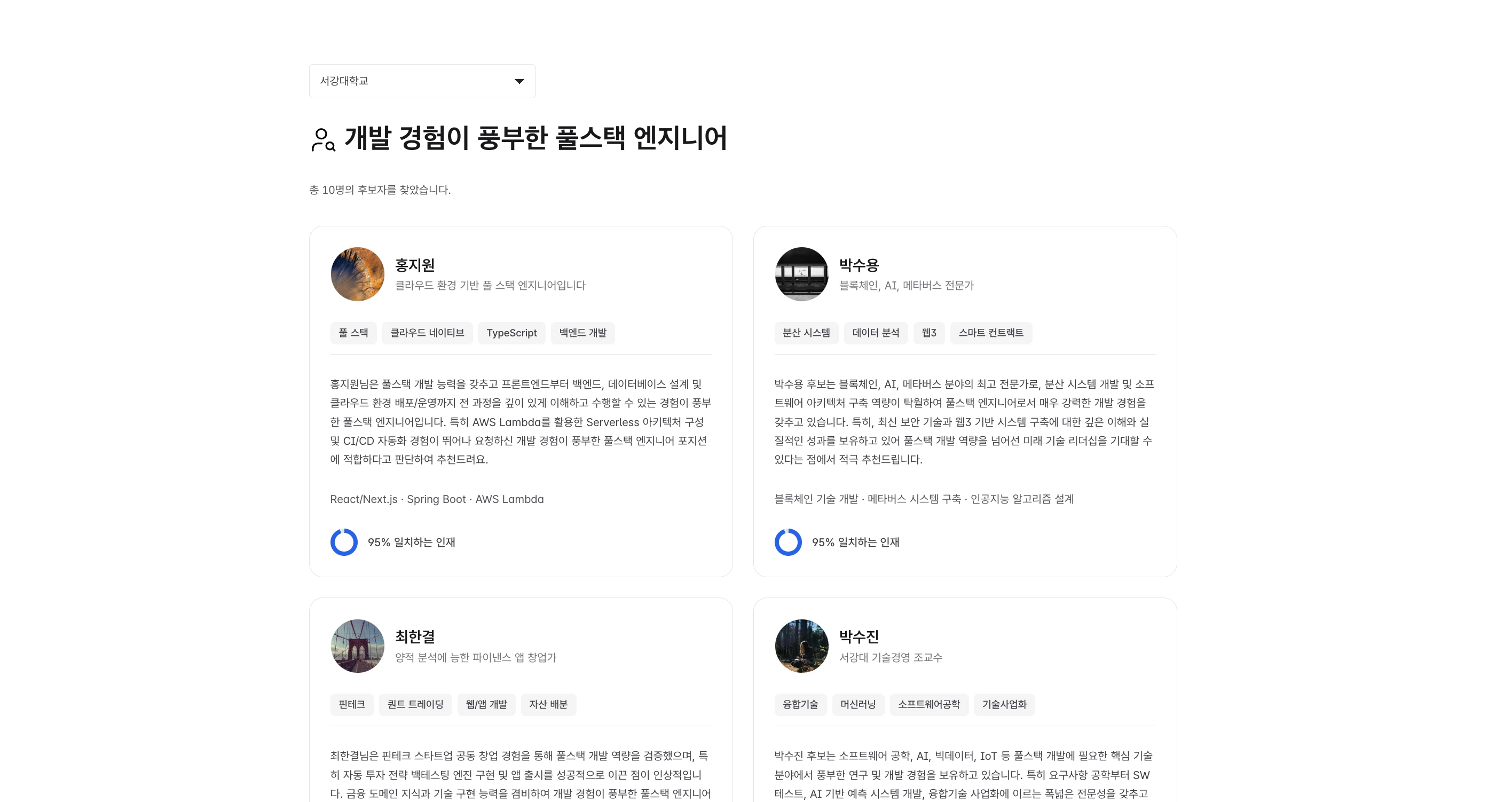Open 박수용's profile avatar
Image resolution: width=1512 pixels, height=802 pixels.
coord(801,274)
